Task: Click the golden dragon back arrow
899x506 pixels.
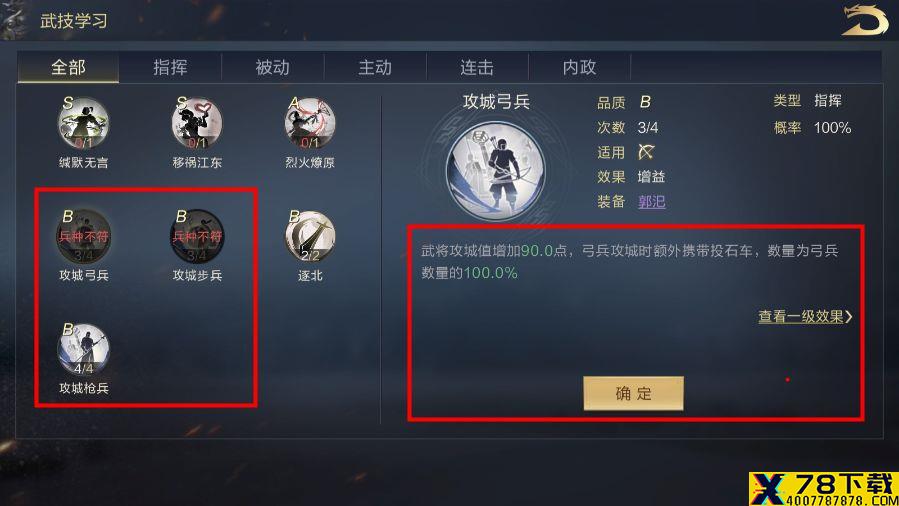Action: coord(865,21)
